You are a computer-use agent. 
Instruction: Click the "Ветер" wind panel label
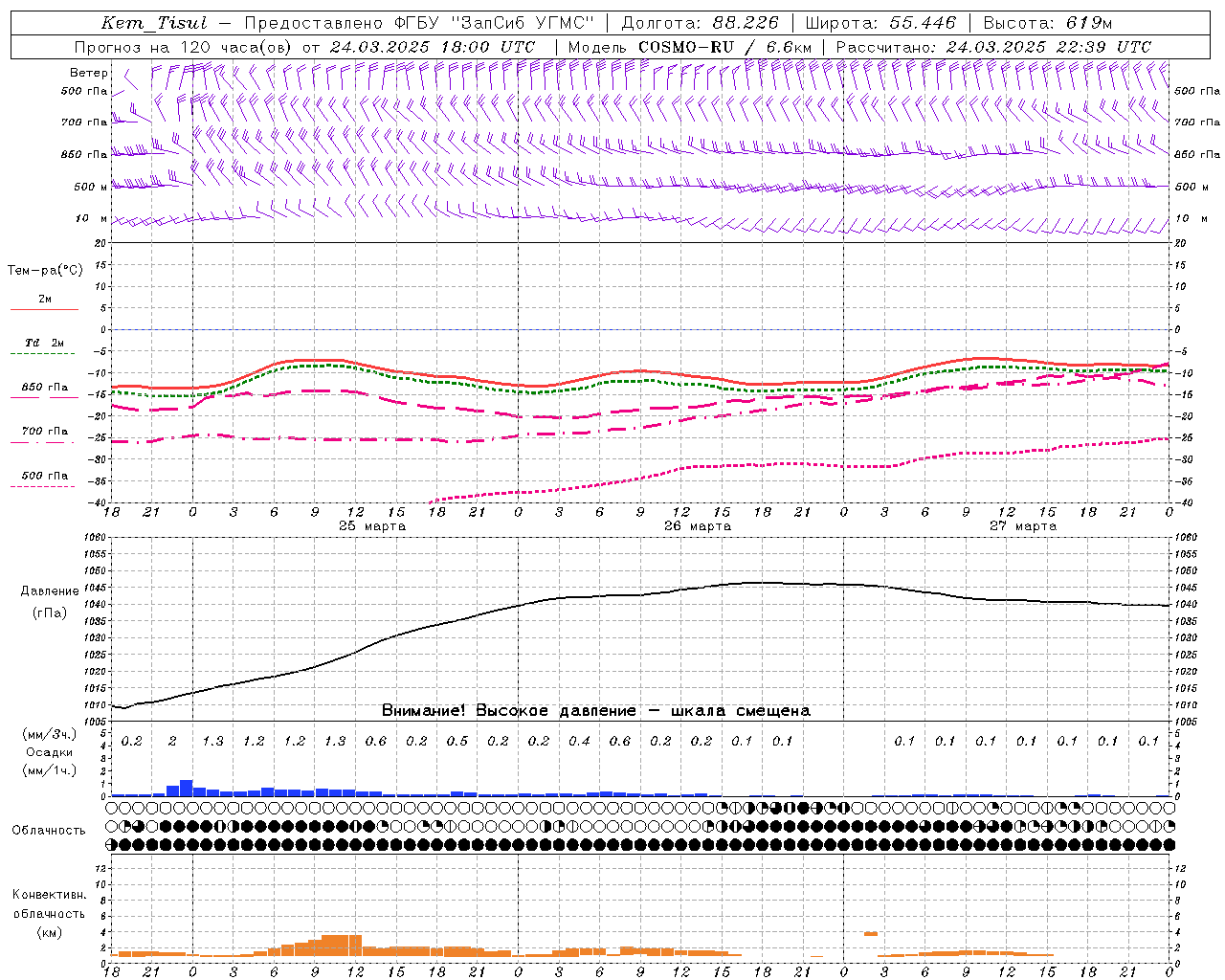88,73
